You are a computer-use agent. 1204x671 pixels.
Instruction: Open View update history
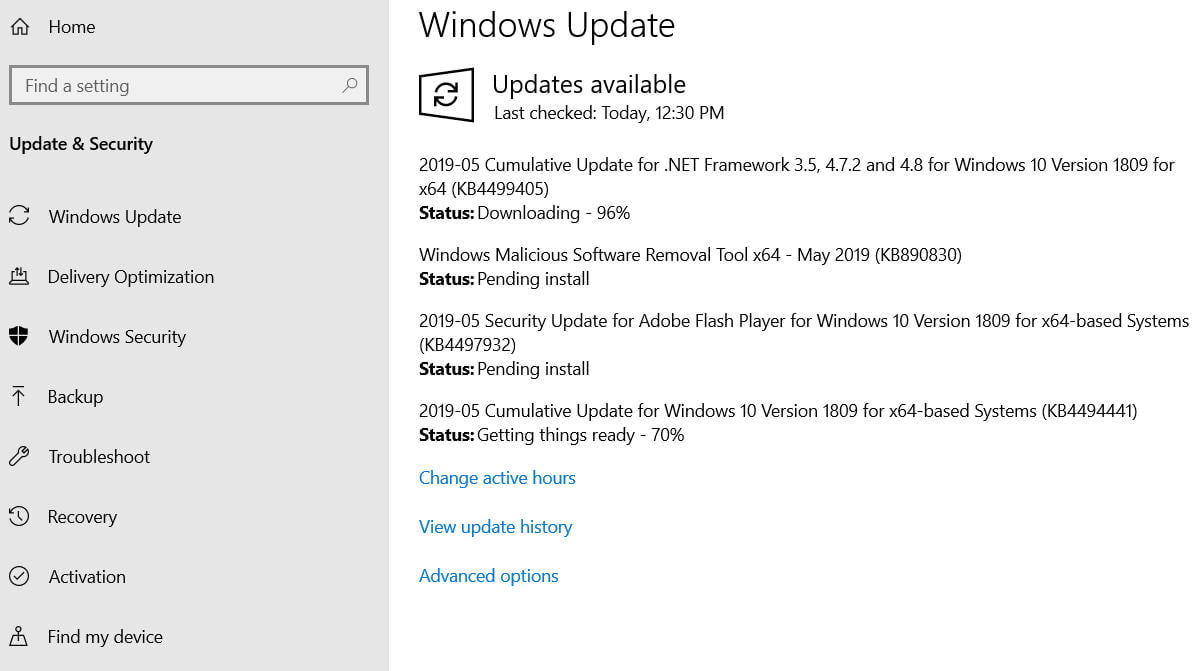[x=495, y=527]
